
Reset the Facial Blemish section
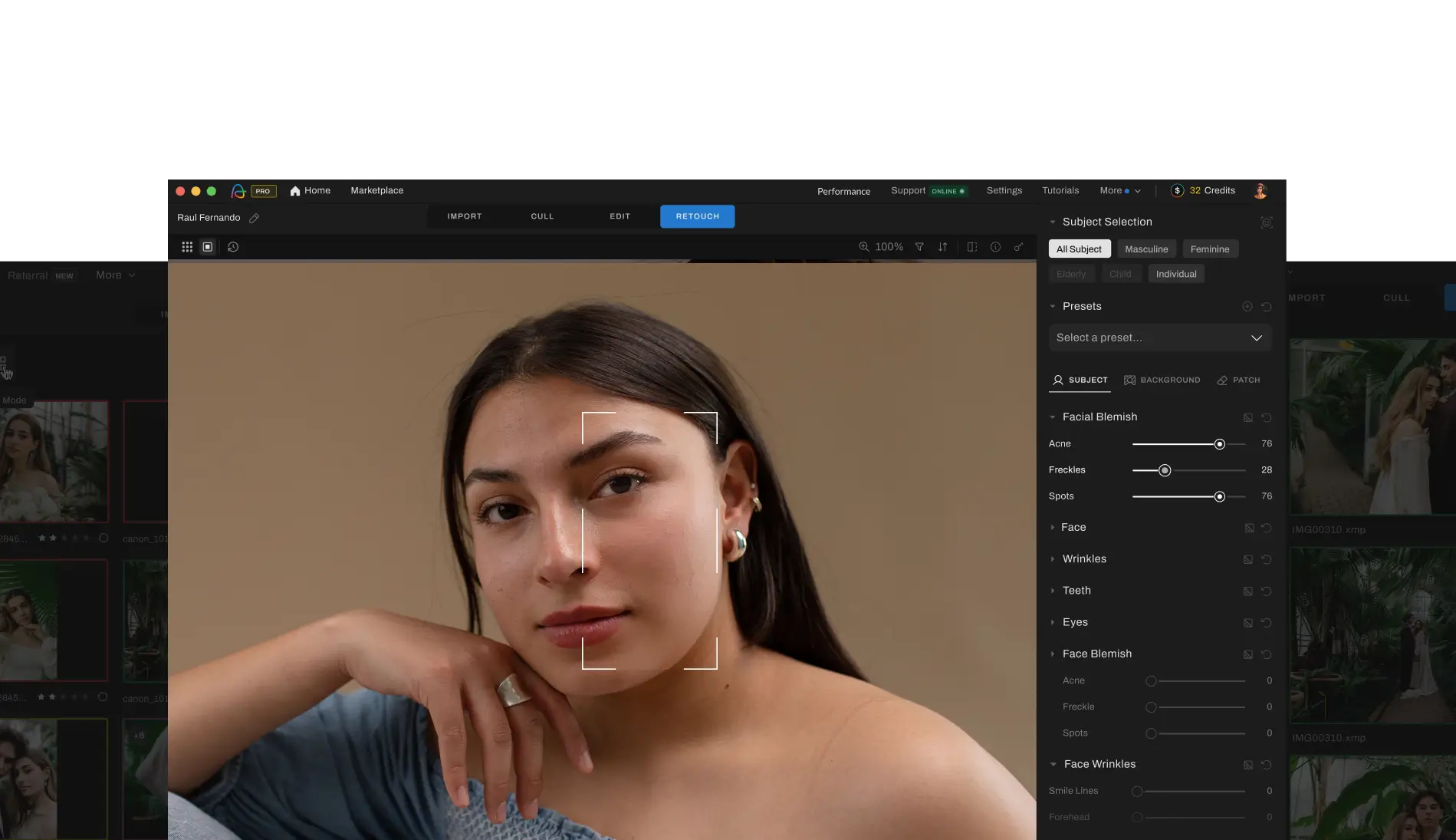(1267, 418)
